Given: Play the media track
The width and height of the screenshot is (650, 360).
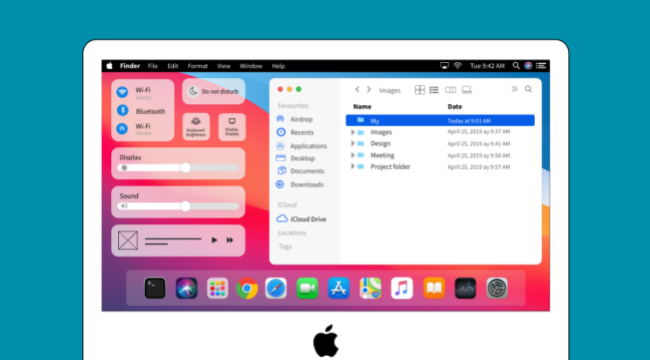Looking at the screenshot, I should click(214, 240).
